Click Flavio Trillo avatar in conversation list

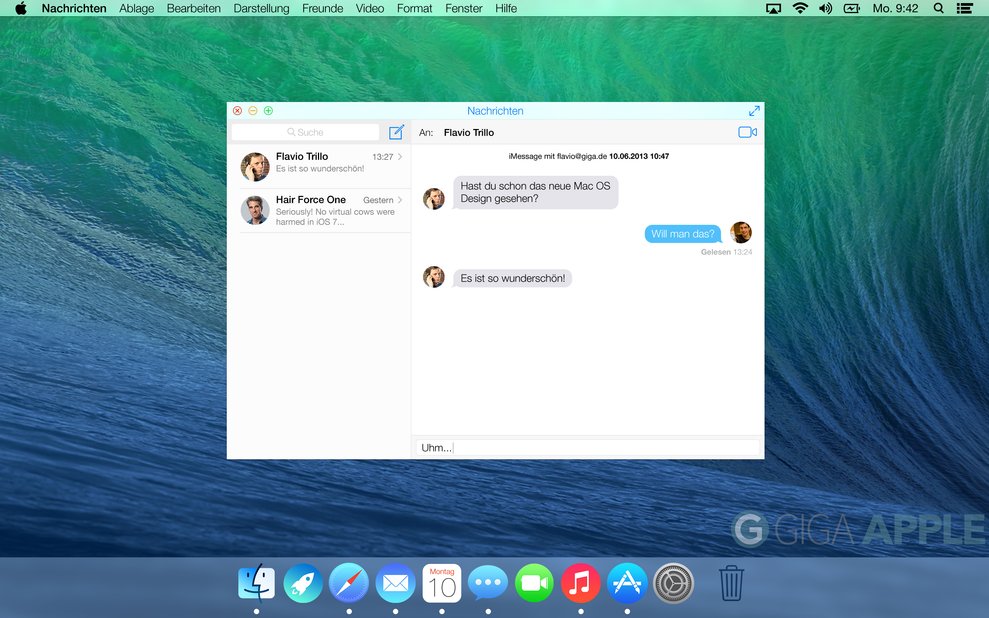(255, 167)
